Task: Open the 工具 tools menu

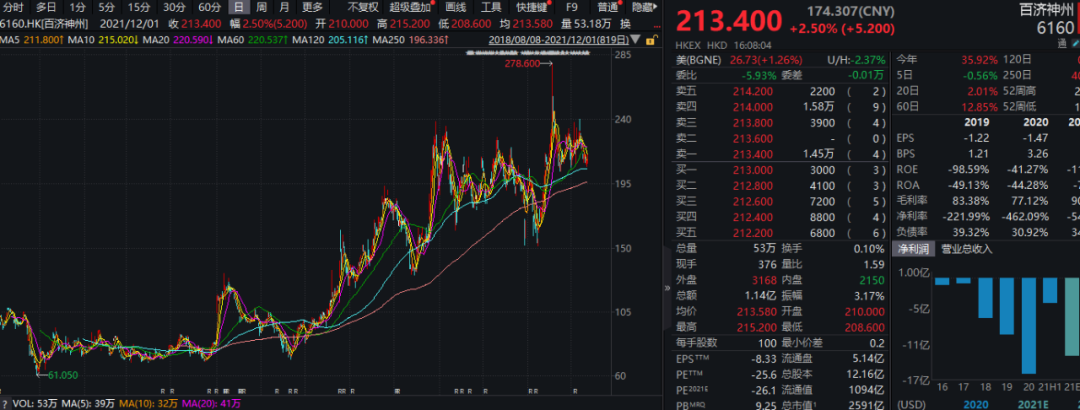Action: [x=491, y=7]
